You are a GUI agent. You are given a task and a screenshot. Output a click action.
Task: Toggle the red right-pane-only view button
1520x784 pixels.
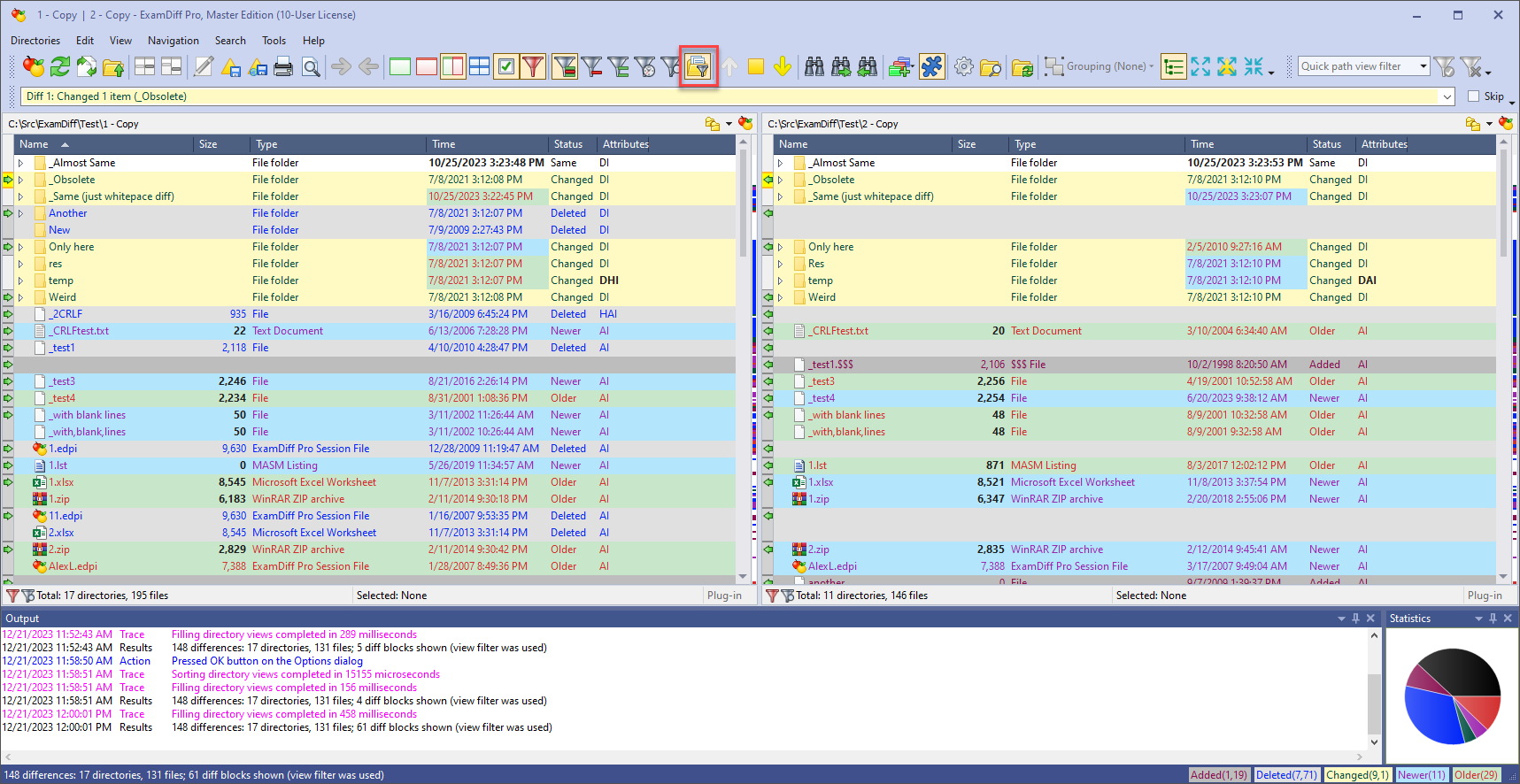tap(427, 66)
